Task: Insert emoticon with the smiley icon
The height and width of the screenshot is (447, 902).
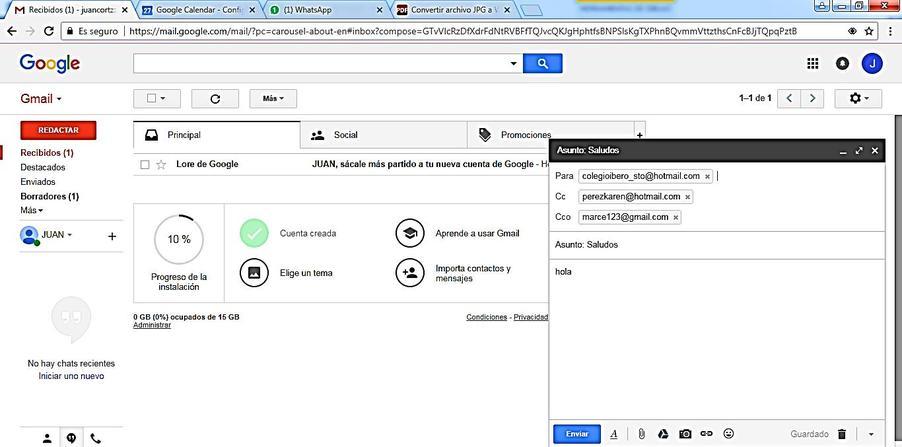Action: 728,434
